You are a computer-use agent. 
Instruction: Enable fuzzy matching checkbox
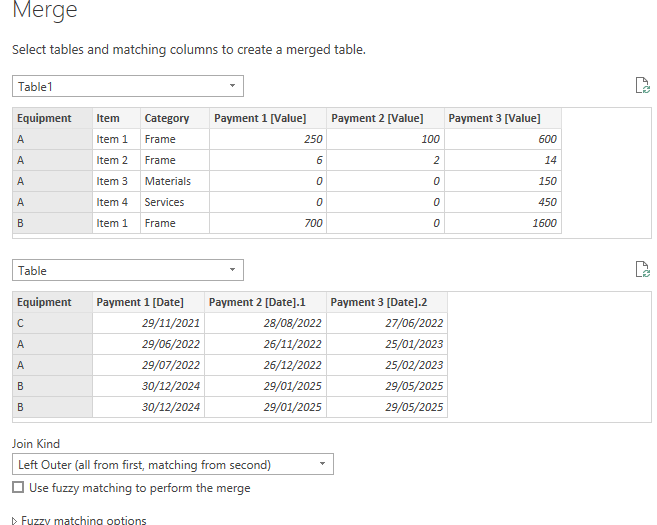18,487
